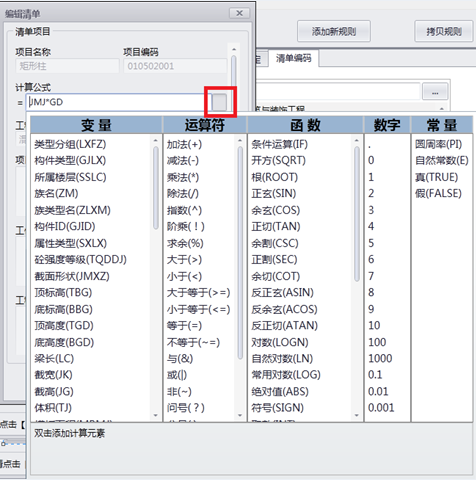Click up arrow of 运算符 list scrollbar
The height and width of the screenshot is (480, 476).
pyautogui.click(x=240, y=141)
